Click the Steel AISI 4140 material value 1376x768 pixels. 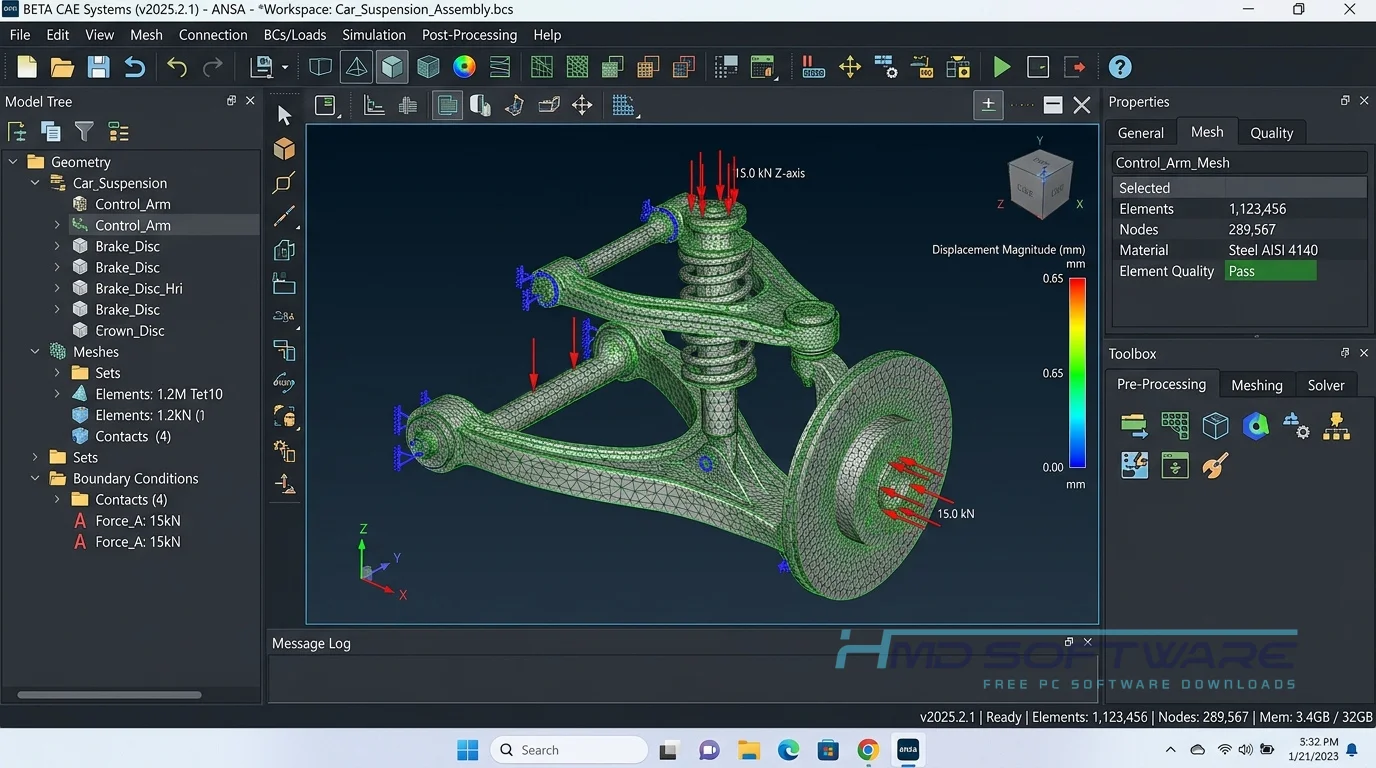coord(1273,250)
